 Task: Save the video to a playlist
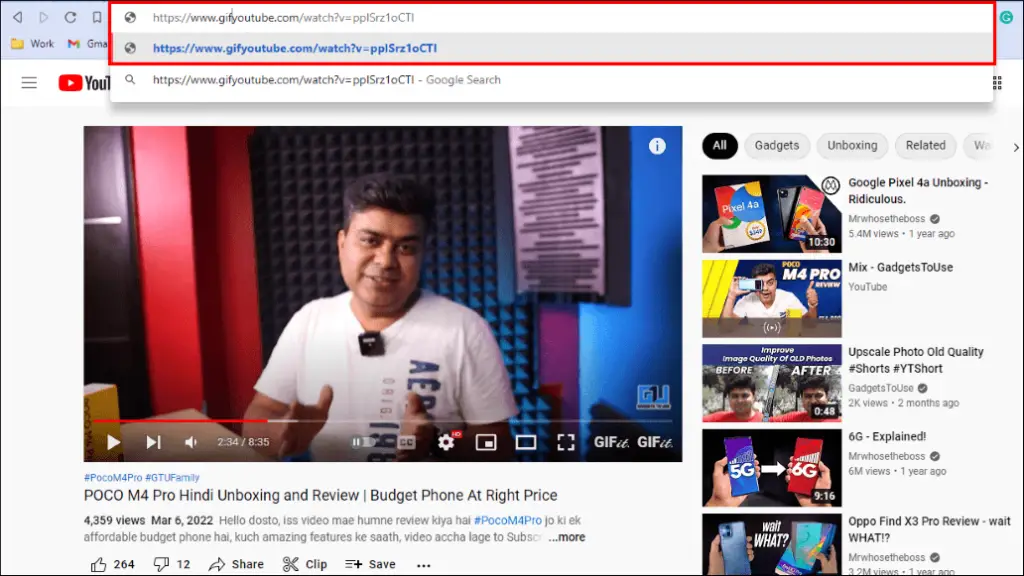pos(370,564)
